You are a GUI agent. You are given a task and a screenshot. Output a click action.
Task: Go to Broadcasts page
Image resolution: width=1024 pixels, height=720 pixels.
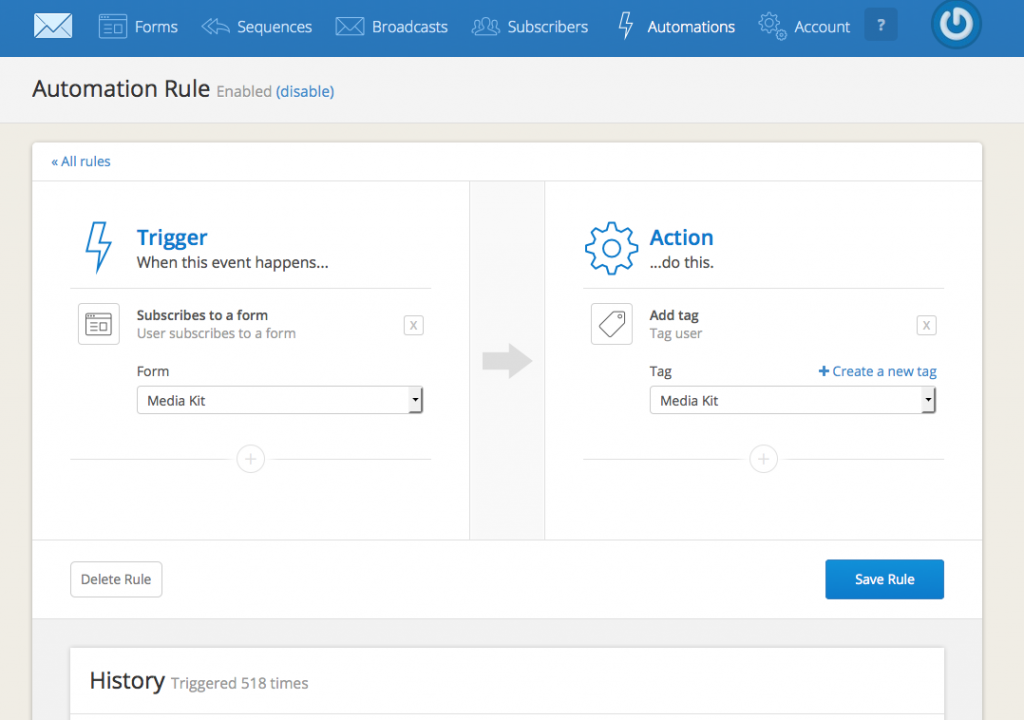pos(391,27)
